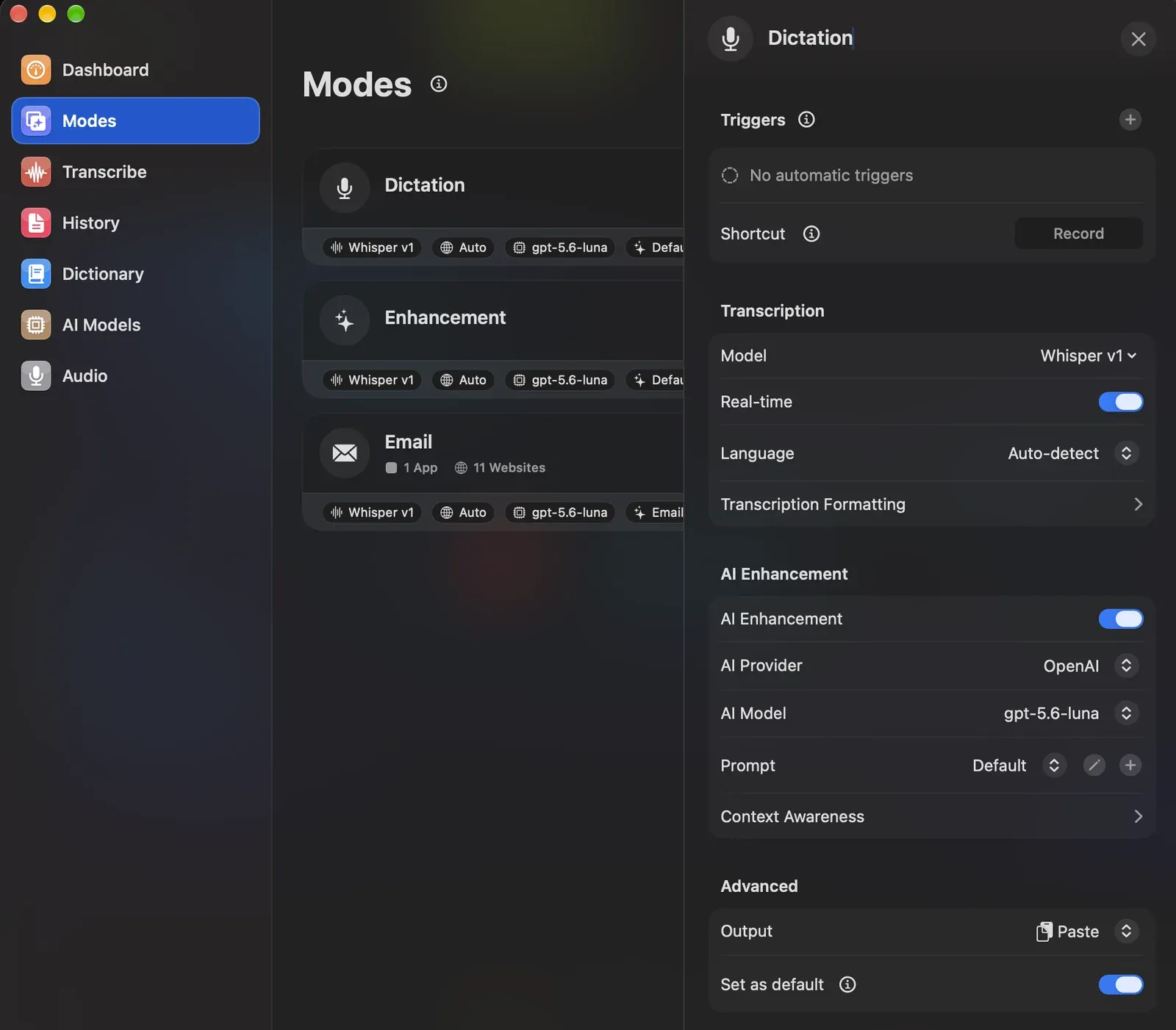The image size is (1176, 1030).
Task: Click the Default prompt chip in Dictation card
Action: pos(655,248)
